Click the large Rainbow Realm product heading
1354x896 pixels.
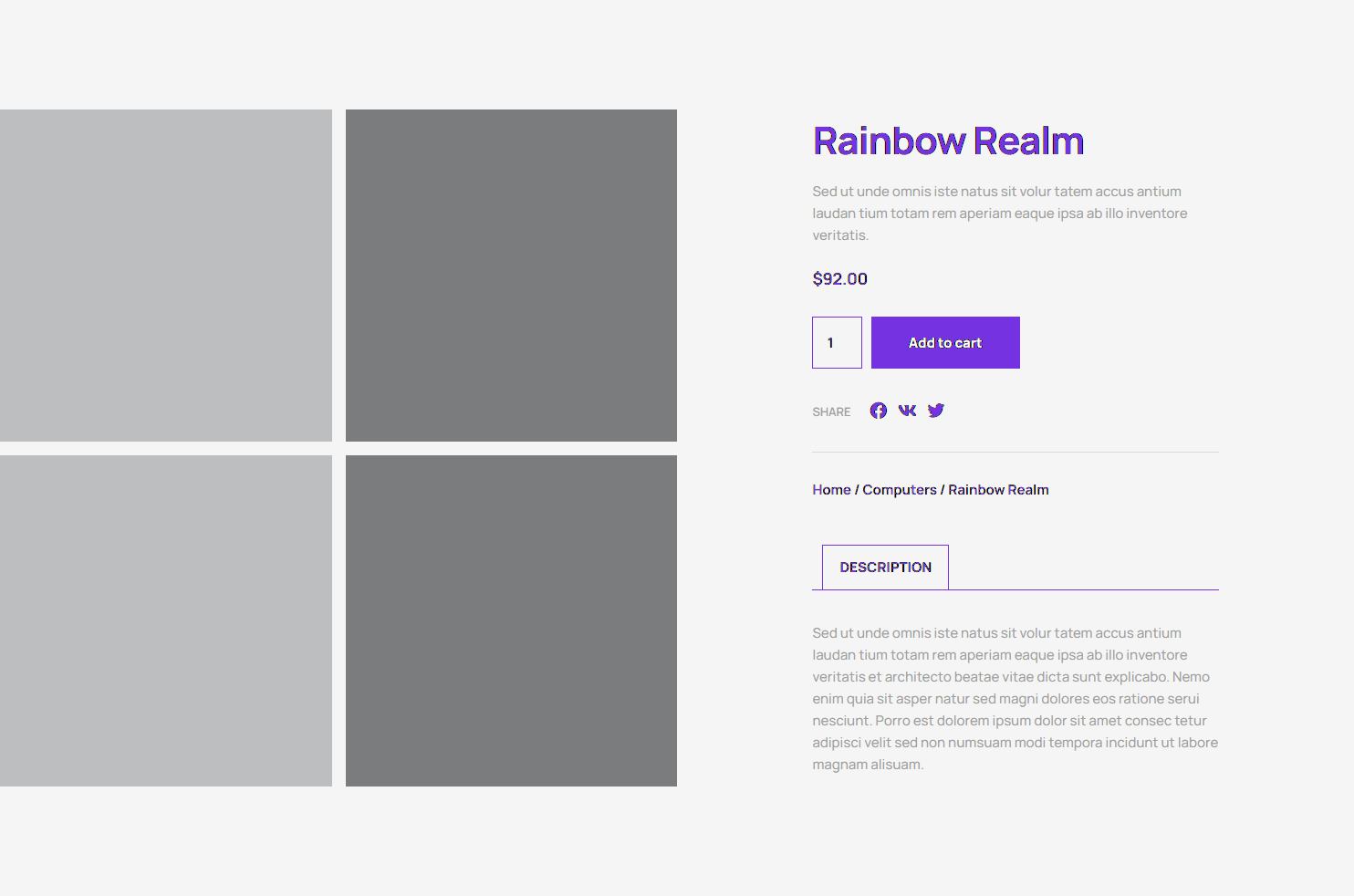pos(948,141)
